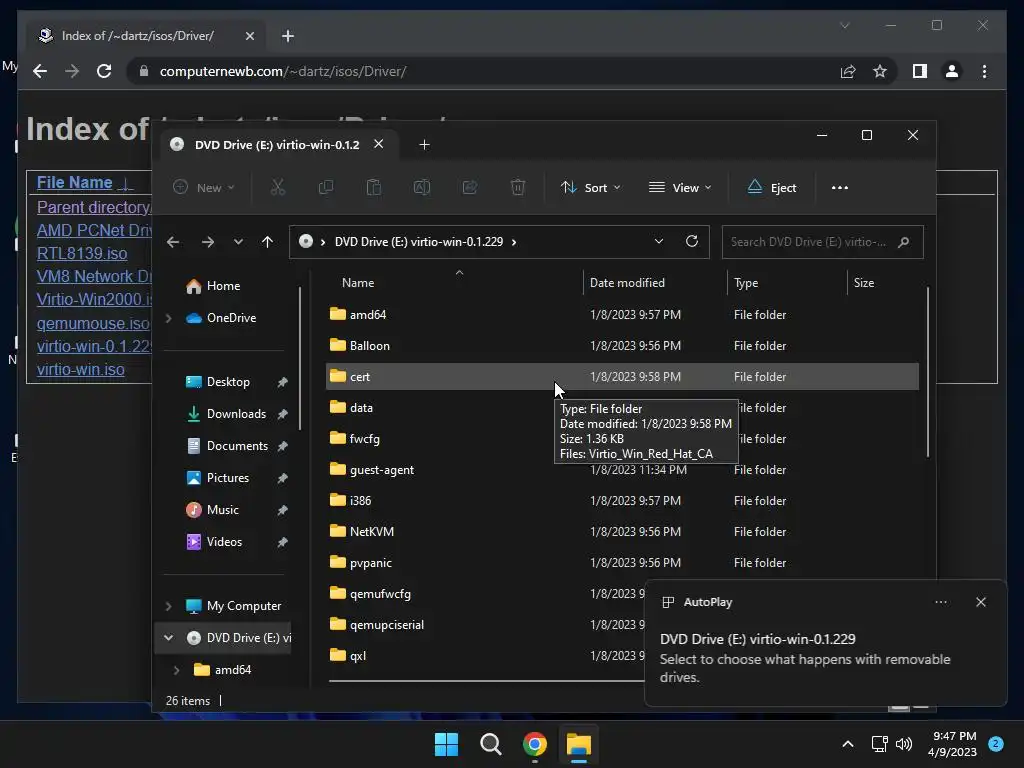Select the i386 folder

point(622,501)
